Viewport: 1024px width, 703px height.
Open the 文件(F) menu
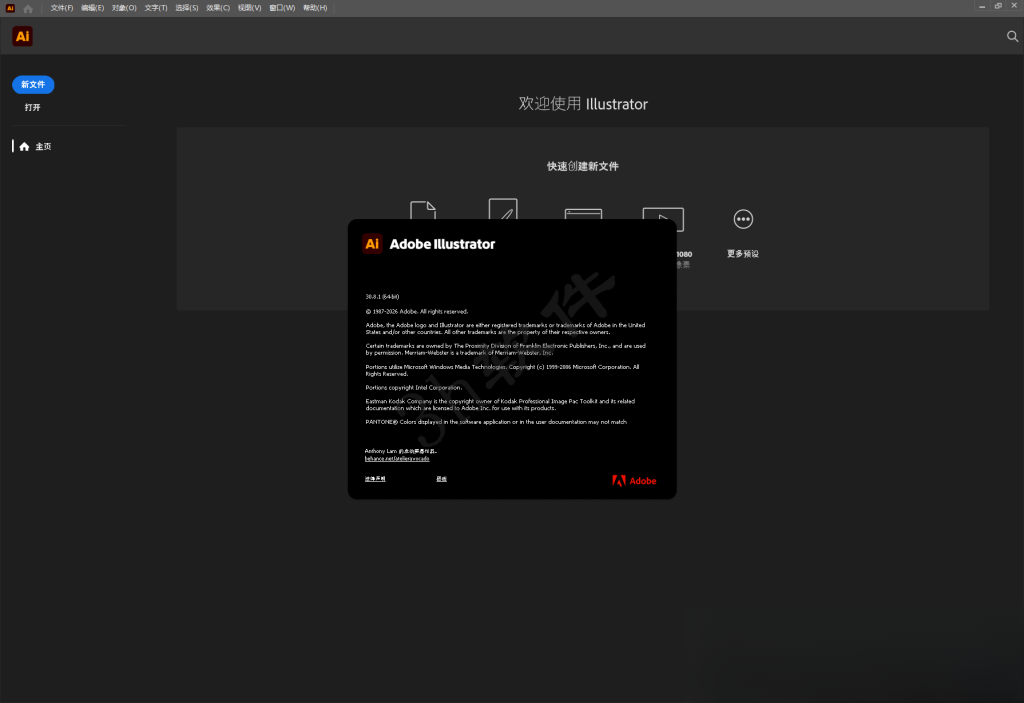click(62, 8)
